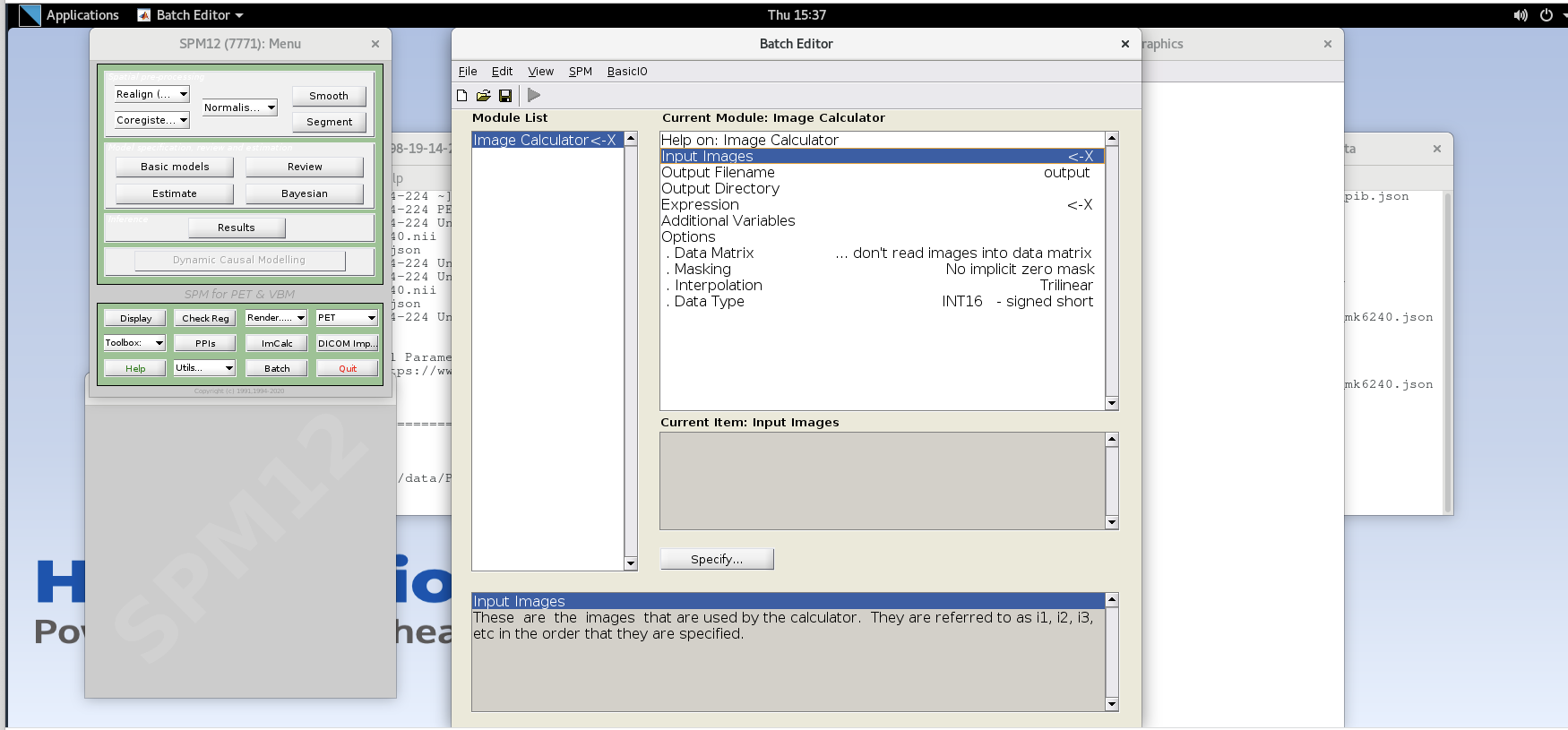Click the Save Batch floppy icon

505,96
